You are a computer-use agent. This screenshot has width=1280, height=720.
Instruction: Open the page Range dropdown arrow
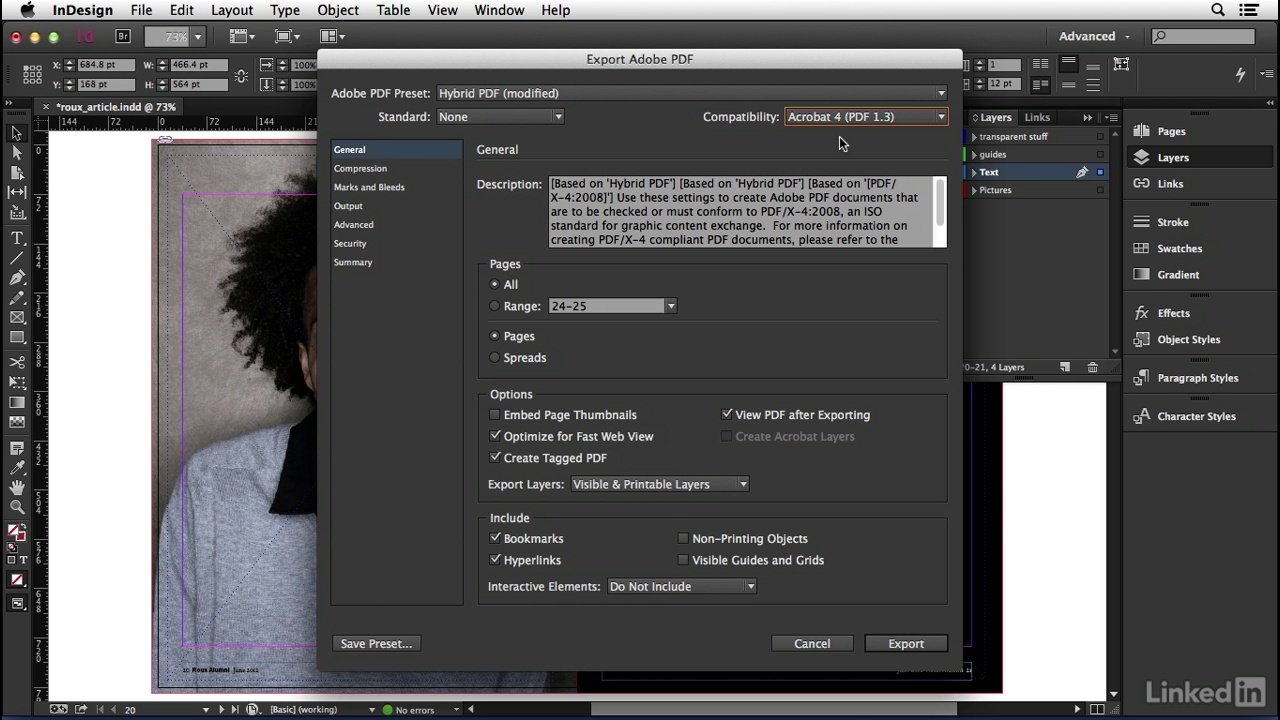671,306
